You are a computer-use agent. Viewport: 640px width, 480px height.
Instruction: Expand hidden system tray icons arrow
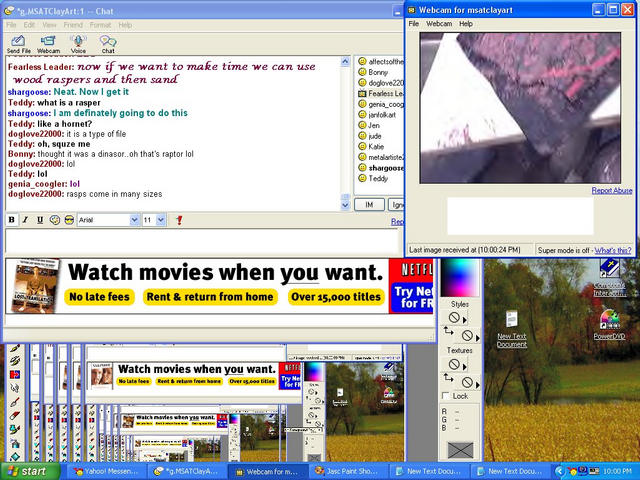click(x=560, y=471)
